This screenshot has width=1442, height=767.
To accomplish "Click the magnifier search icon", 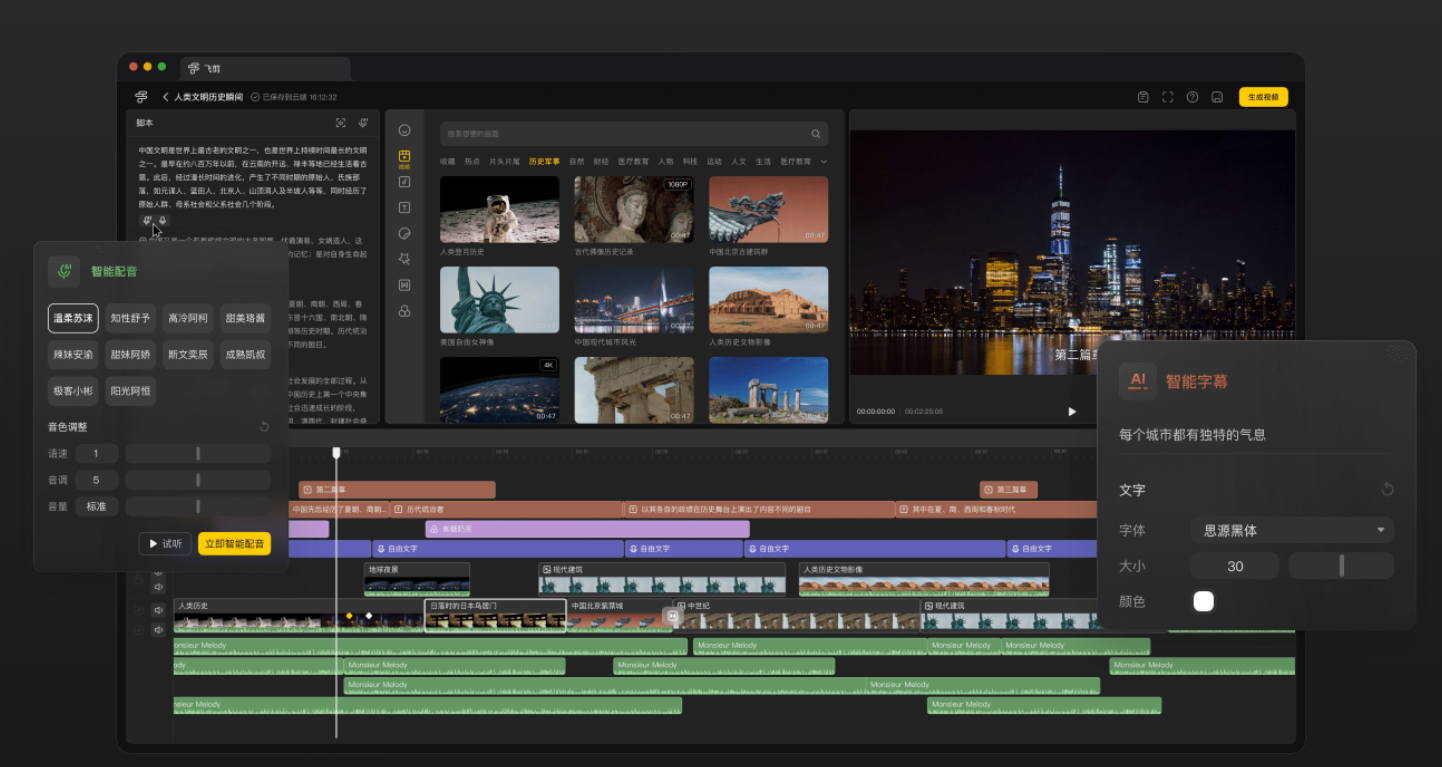I will pos(816,134).
